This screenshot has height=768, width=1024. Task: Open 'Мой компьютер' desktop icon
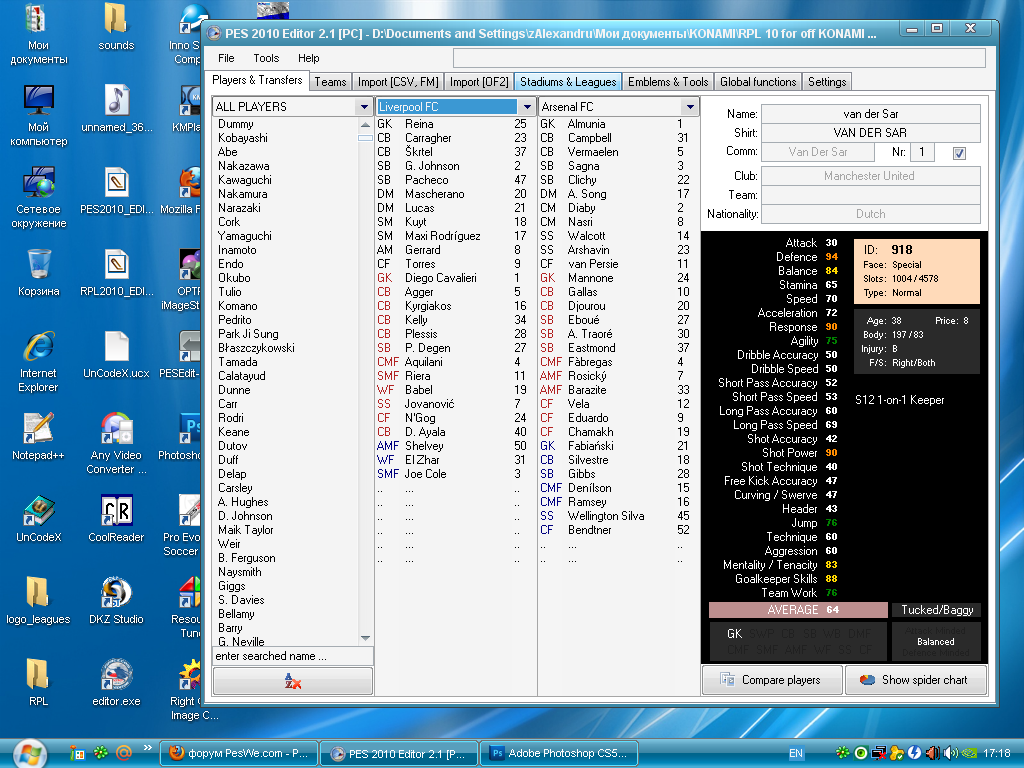click(x=39, y=116)
